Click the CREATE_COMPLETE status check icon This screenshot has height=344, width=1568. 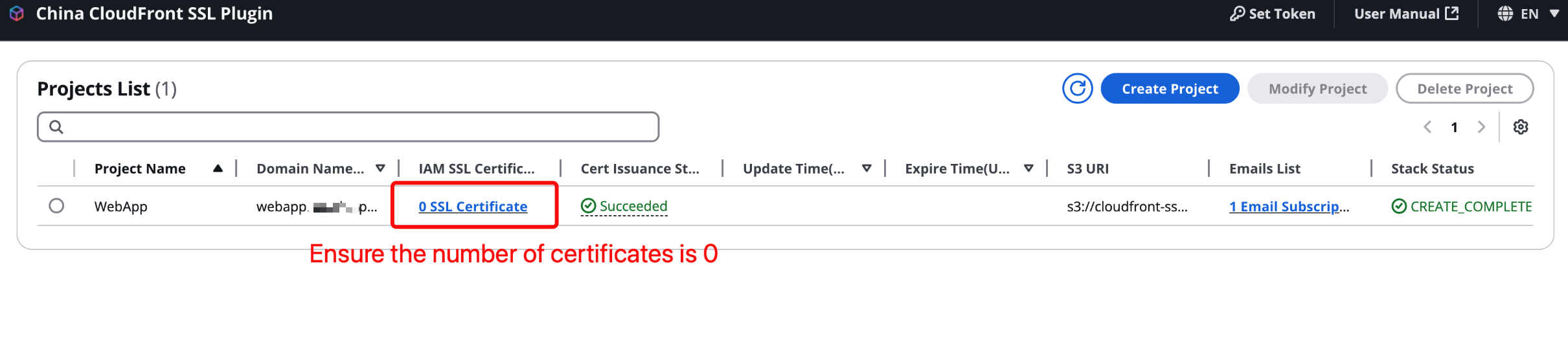[x=1399, y=206]
